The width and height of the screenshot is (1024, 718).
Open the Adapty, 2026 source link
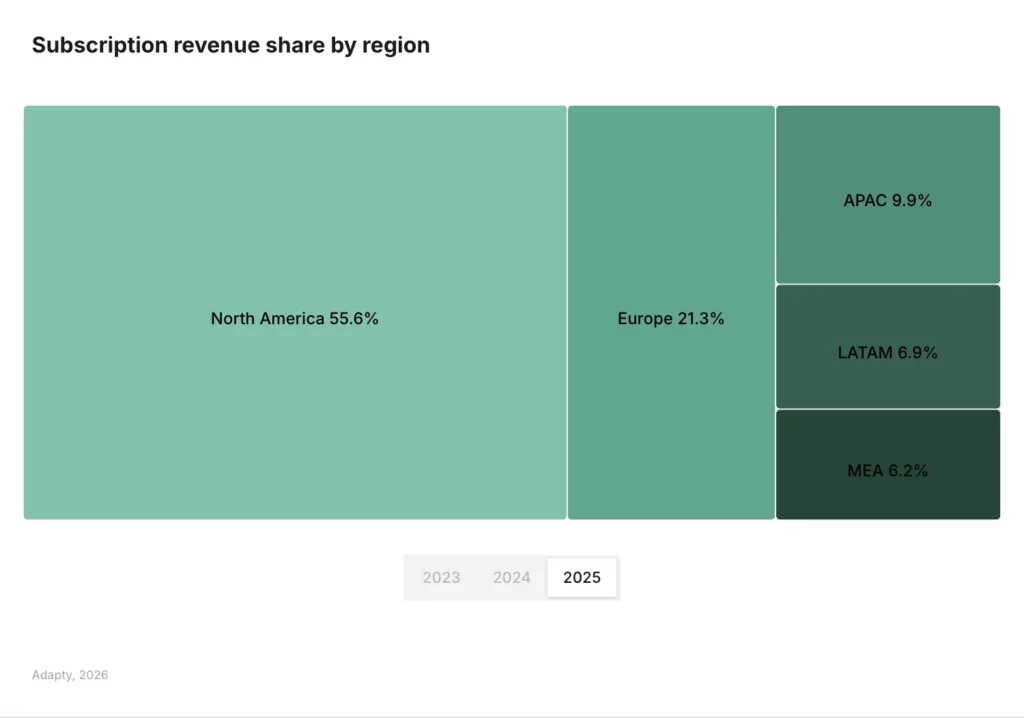[x=70, y=675]
